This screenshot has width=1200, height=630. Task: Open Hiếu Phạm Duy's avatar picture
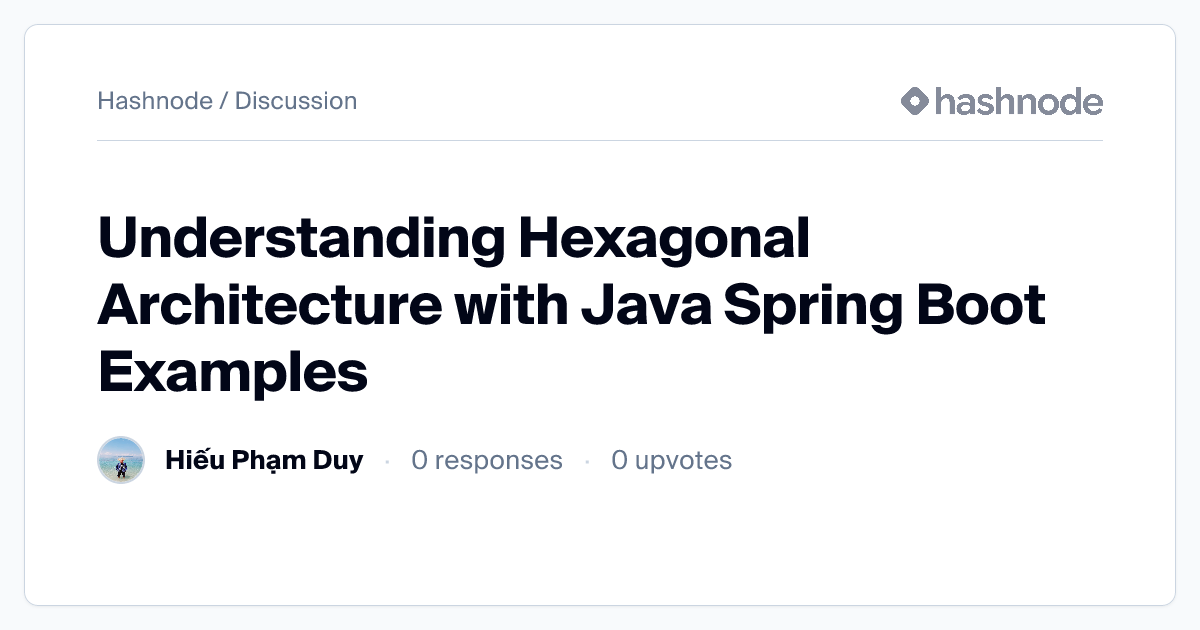121,460
